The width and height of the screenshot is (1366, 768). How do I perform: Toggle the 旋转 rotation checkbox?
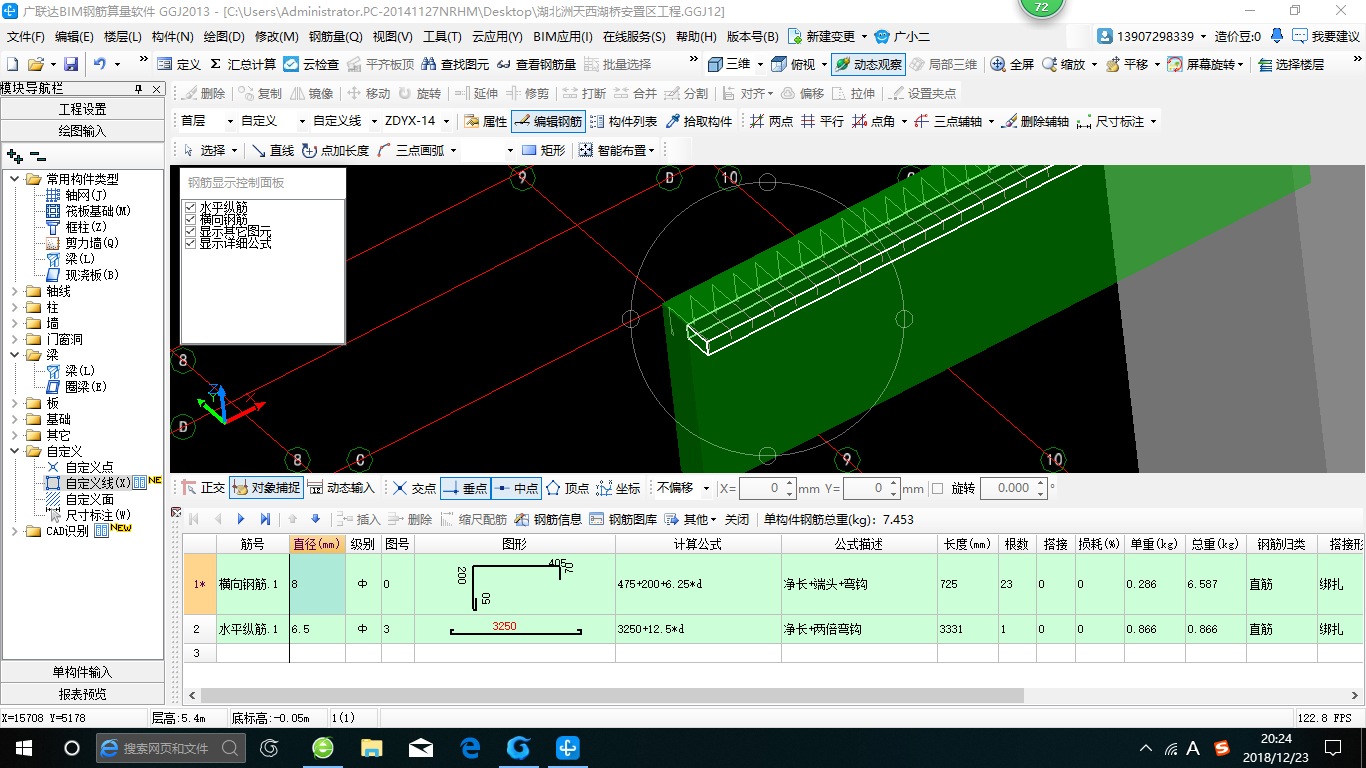pos(937,488)
